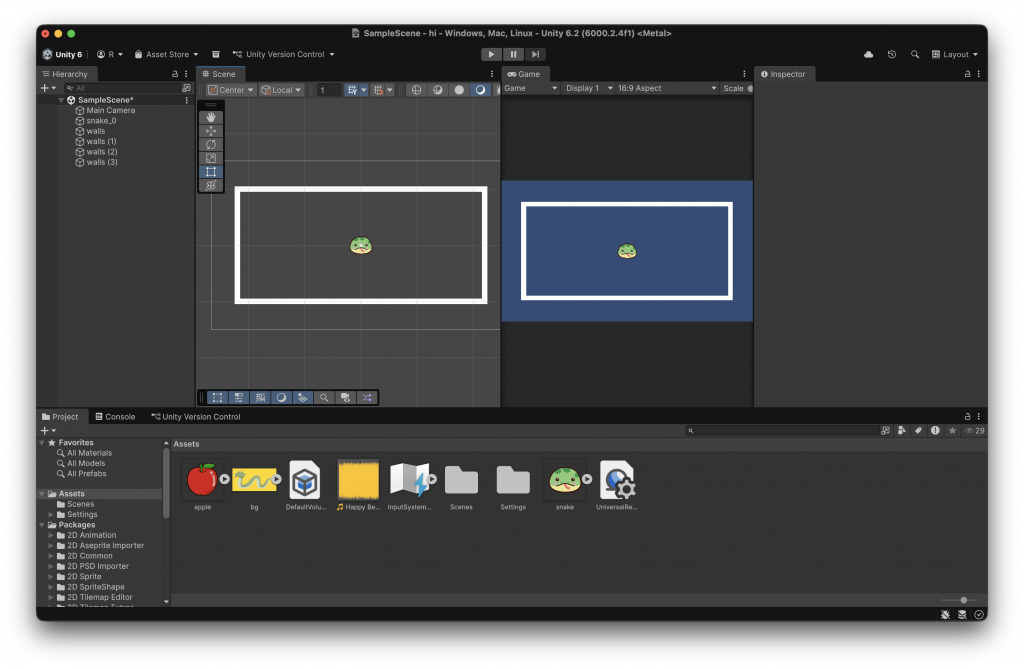1024x669 pixels.
Task: Search project assets by label icon
Action: (x=918, y=431)
